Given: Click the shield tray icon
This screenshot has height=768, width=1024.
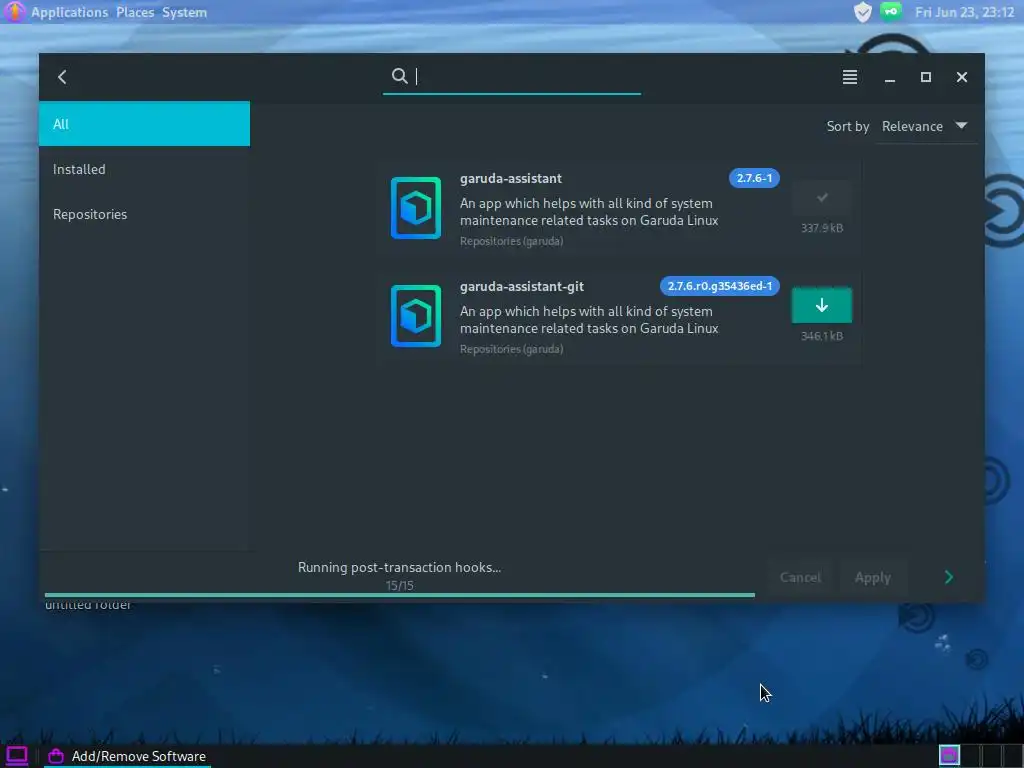Looking at the screenshot, I should click(863, 12).
